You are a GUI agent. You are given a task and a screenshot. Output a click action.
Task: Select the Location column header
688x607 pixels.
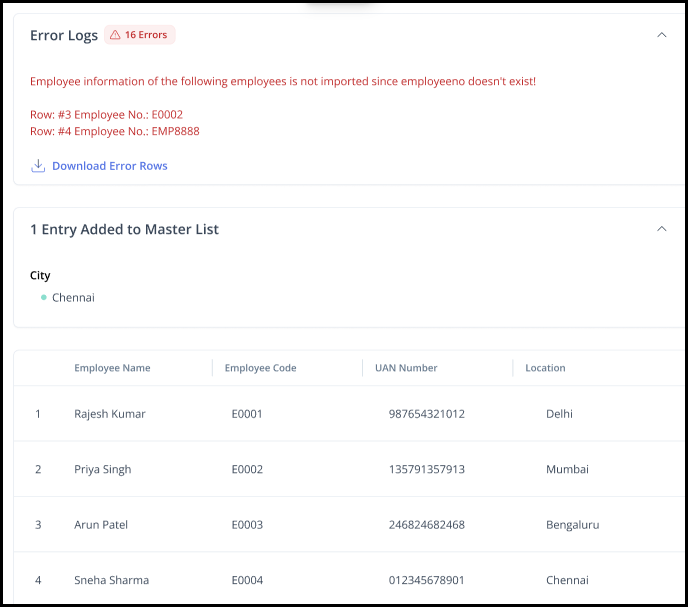[x=545, y=368]
